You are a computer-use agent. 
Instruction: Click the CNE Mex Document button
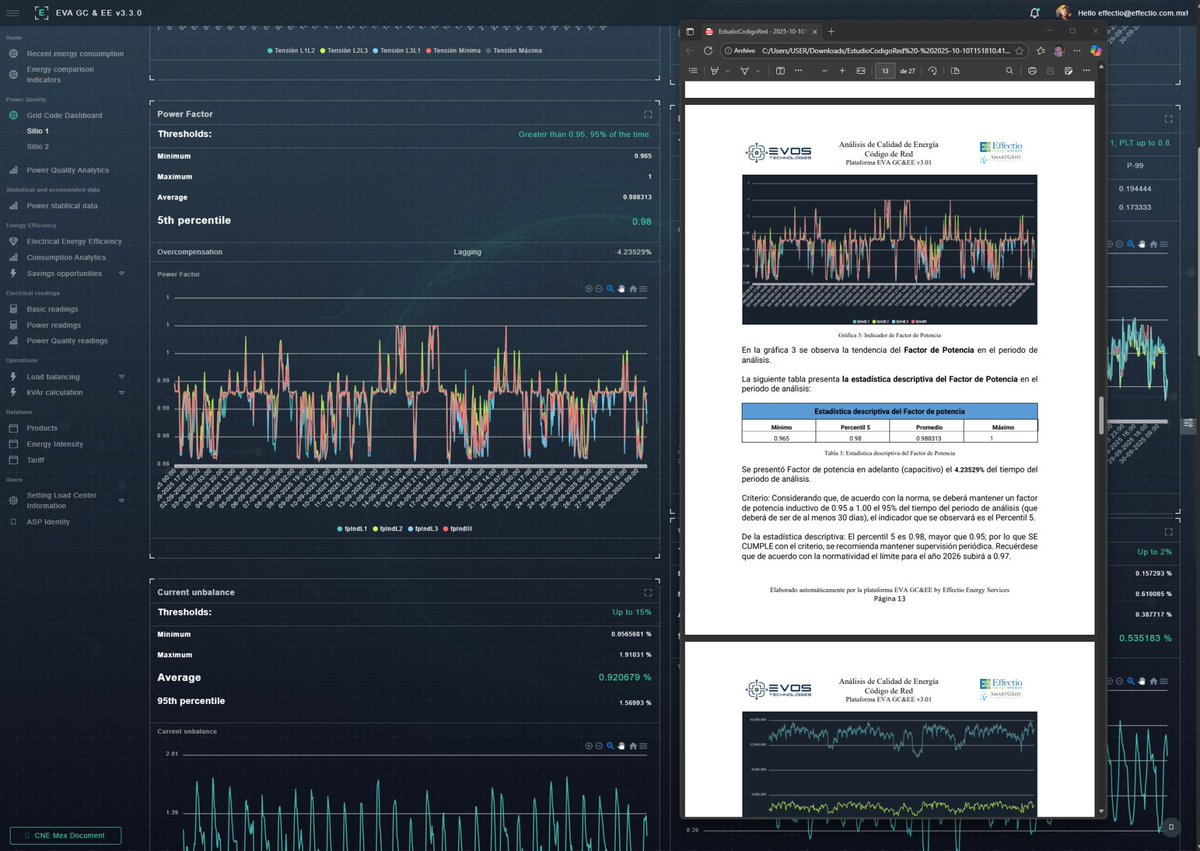coord(65,835)
